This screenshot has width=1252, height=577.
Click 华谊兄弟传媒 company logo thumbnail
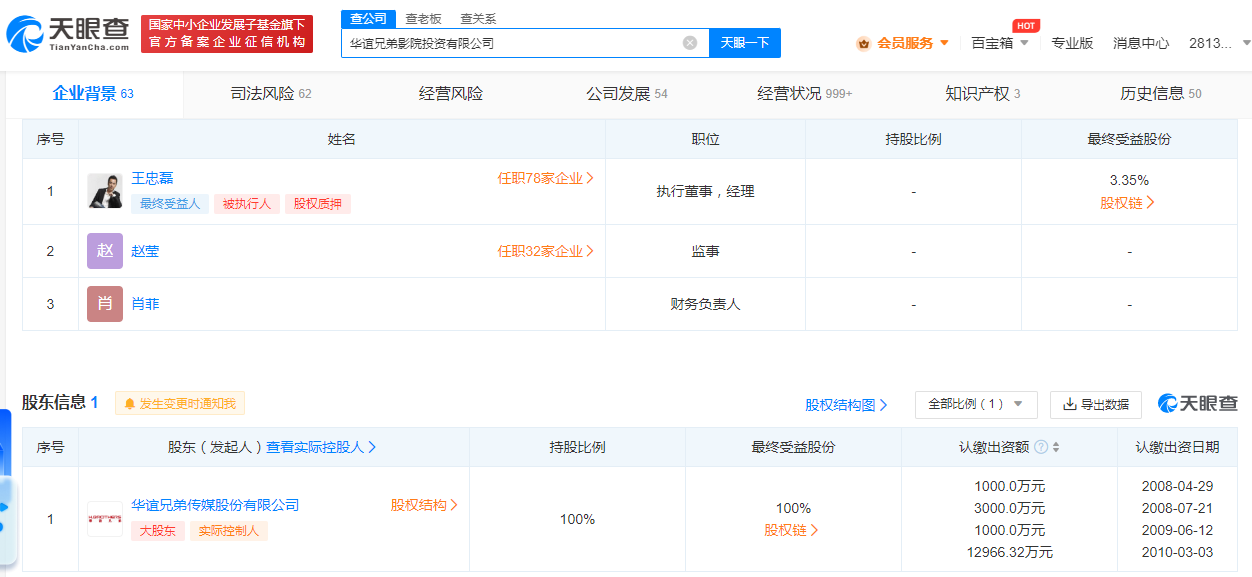(x=105, y=519)
